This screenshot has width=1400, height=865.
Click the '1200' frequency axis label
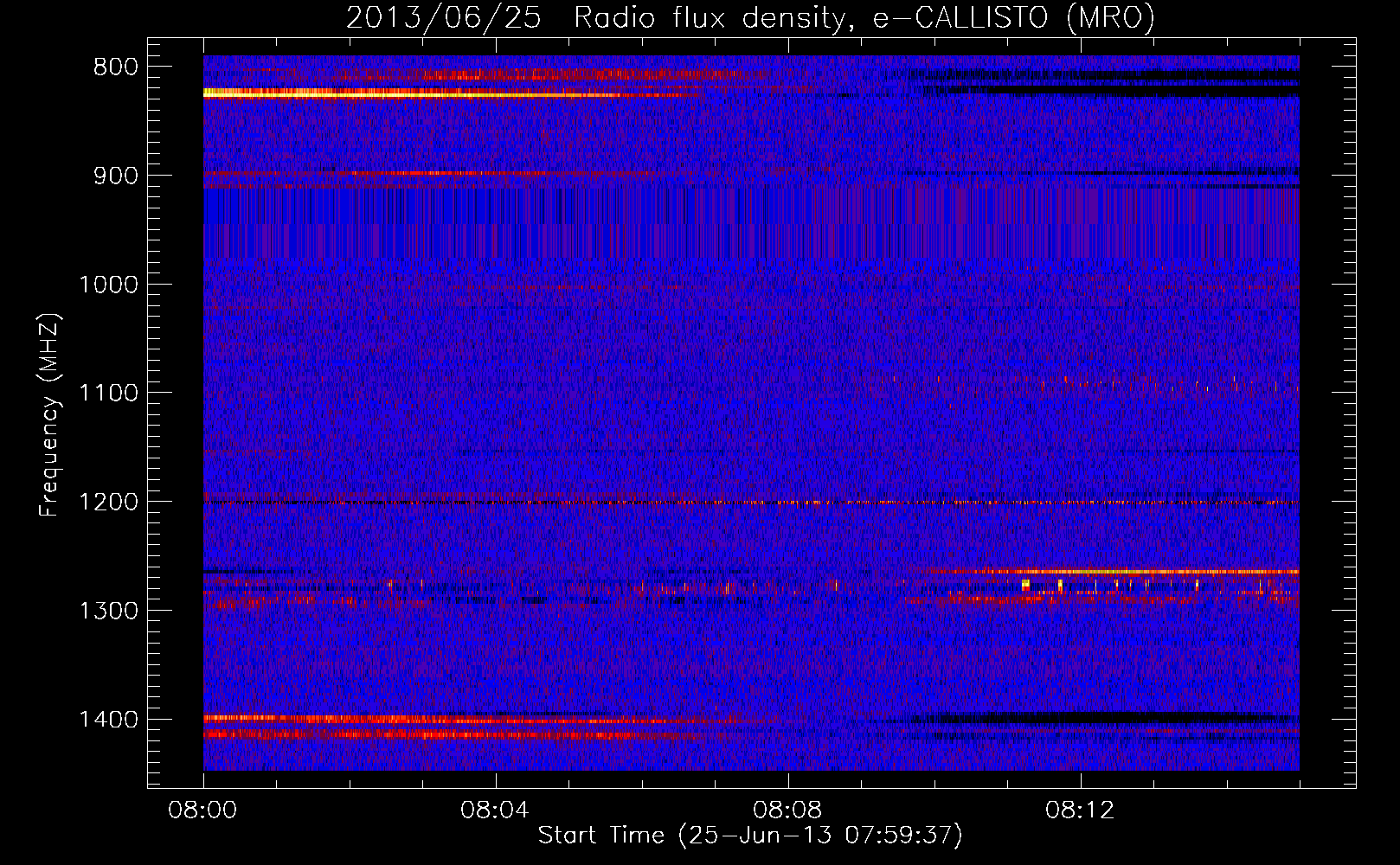[x=108, y=503]
